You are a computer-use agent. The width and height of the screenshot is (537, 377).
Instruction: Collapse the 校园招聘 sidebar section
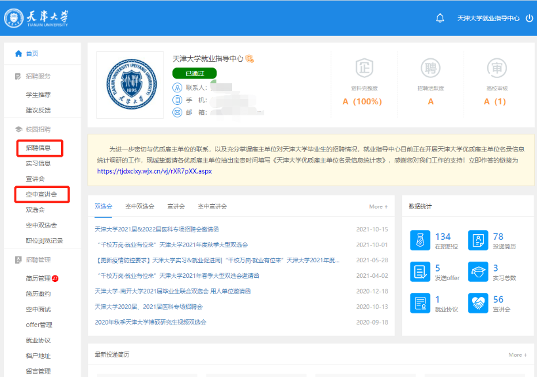pyautogui.click(x=38, y=129)
